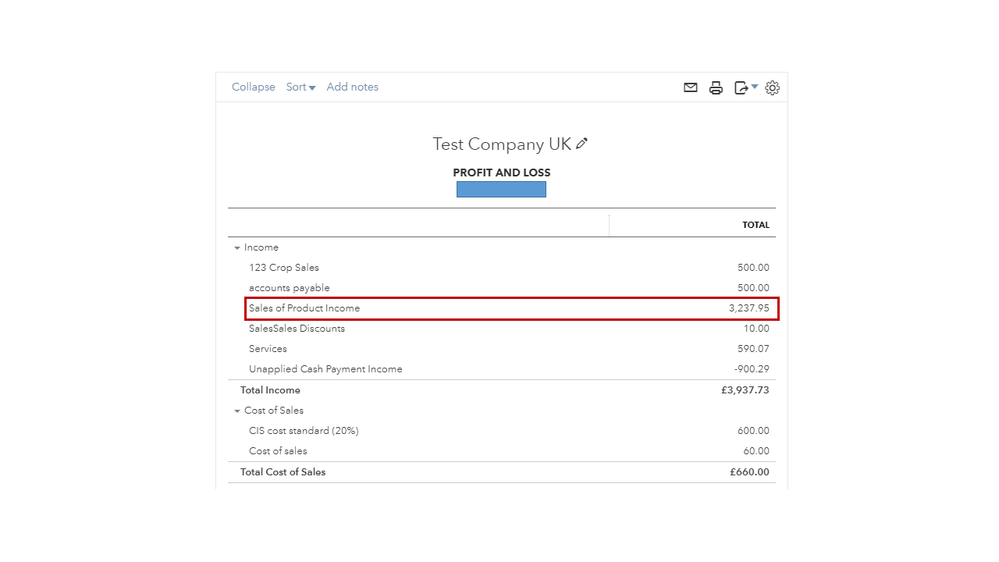Open the 123 Crop Sales account row

pyautogui.click(x=284, y=268)
